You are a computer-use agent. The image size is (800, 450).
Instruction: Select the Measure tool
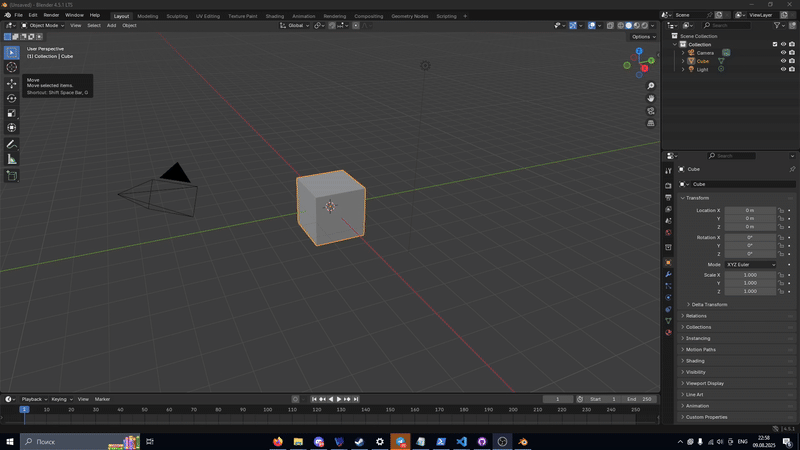(x=12, y=159)
